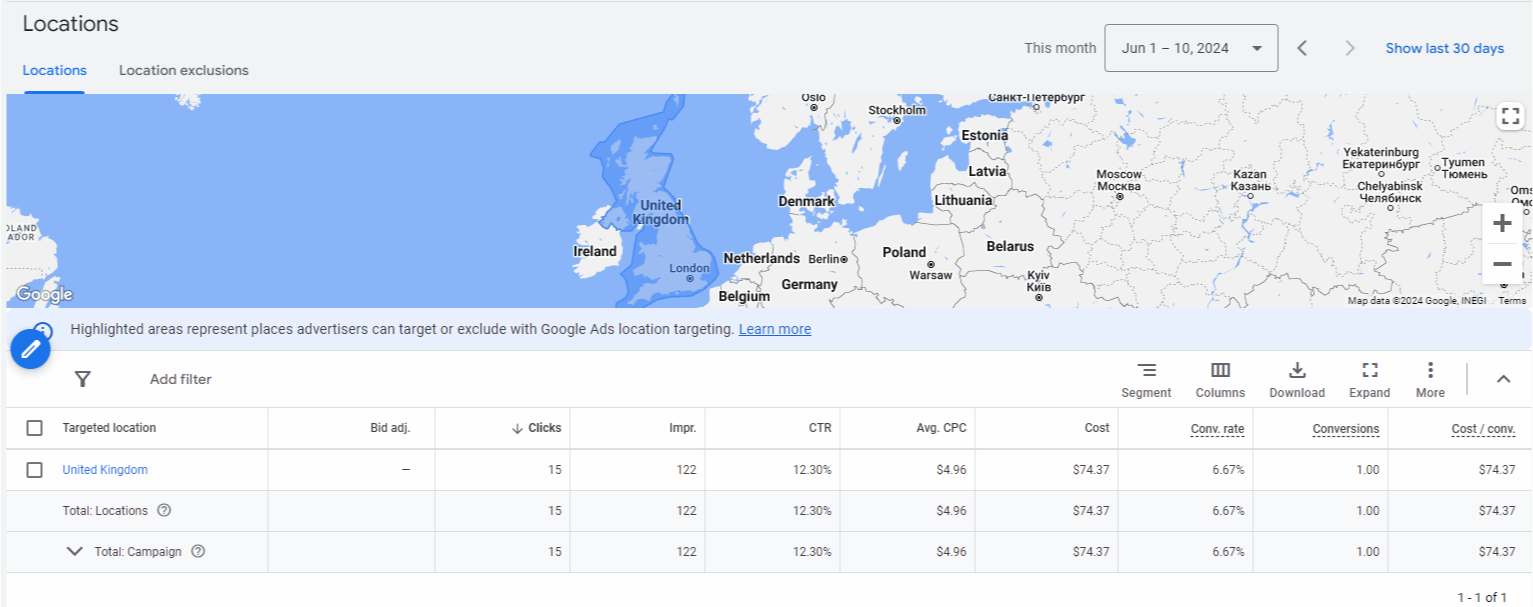Sort by Avg. CPC column
The width and height of the screenshot is (1533, 607).
[x=943, y=428]
